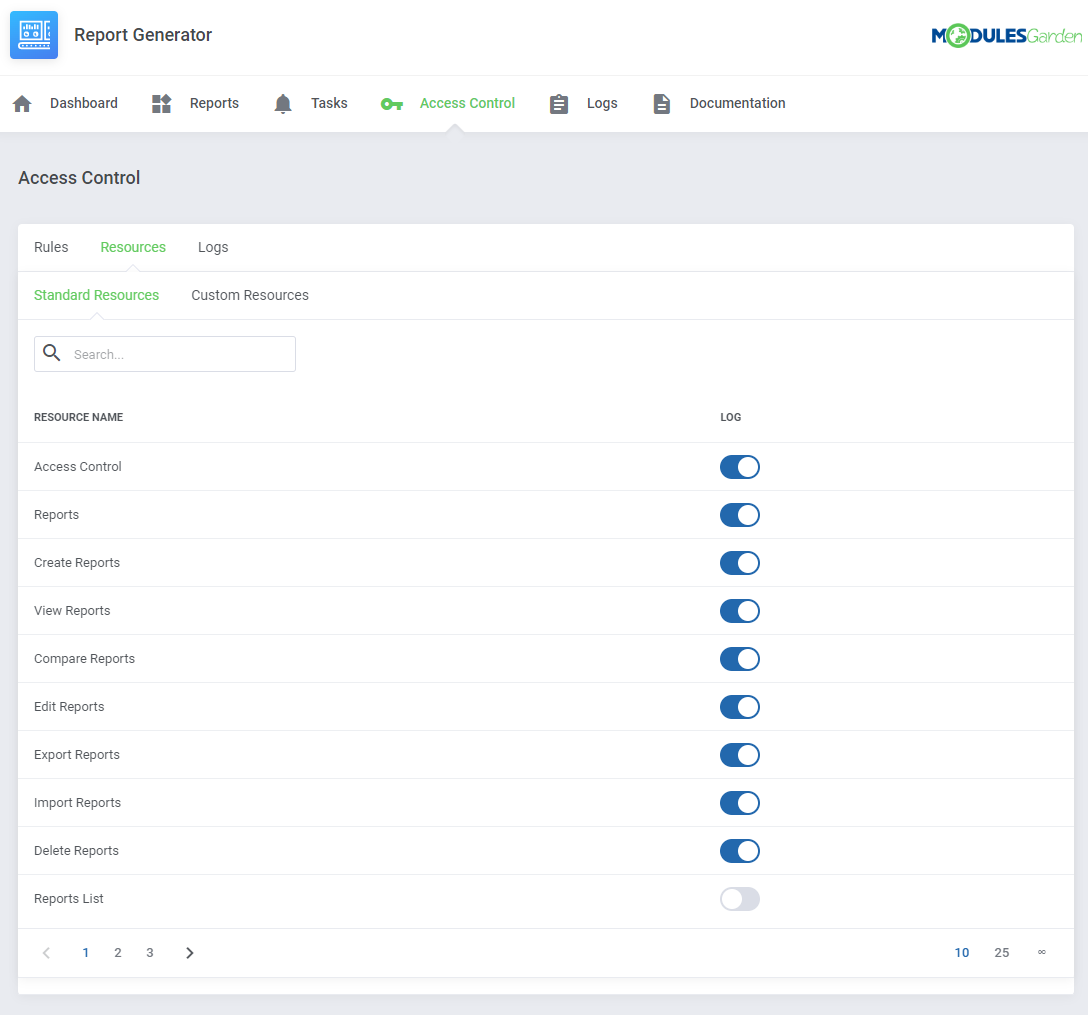Screen dimensions: 1088x1015
Task: Click the ModulesGarden logo
Action: click(1006, 35)
